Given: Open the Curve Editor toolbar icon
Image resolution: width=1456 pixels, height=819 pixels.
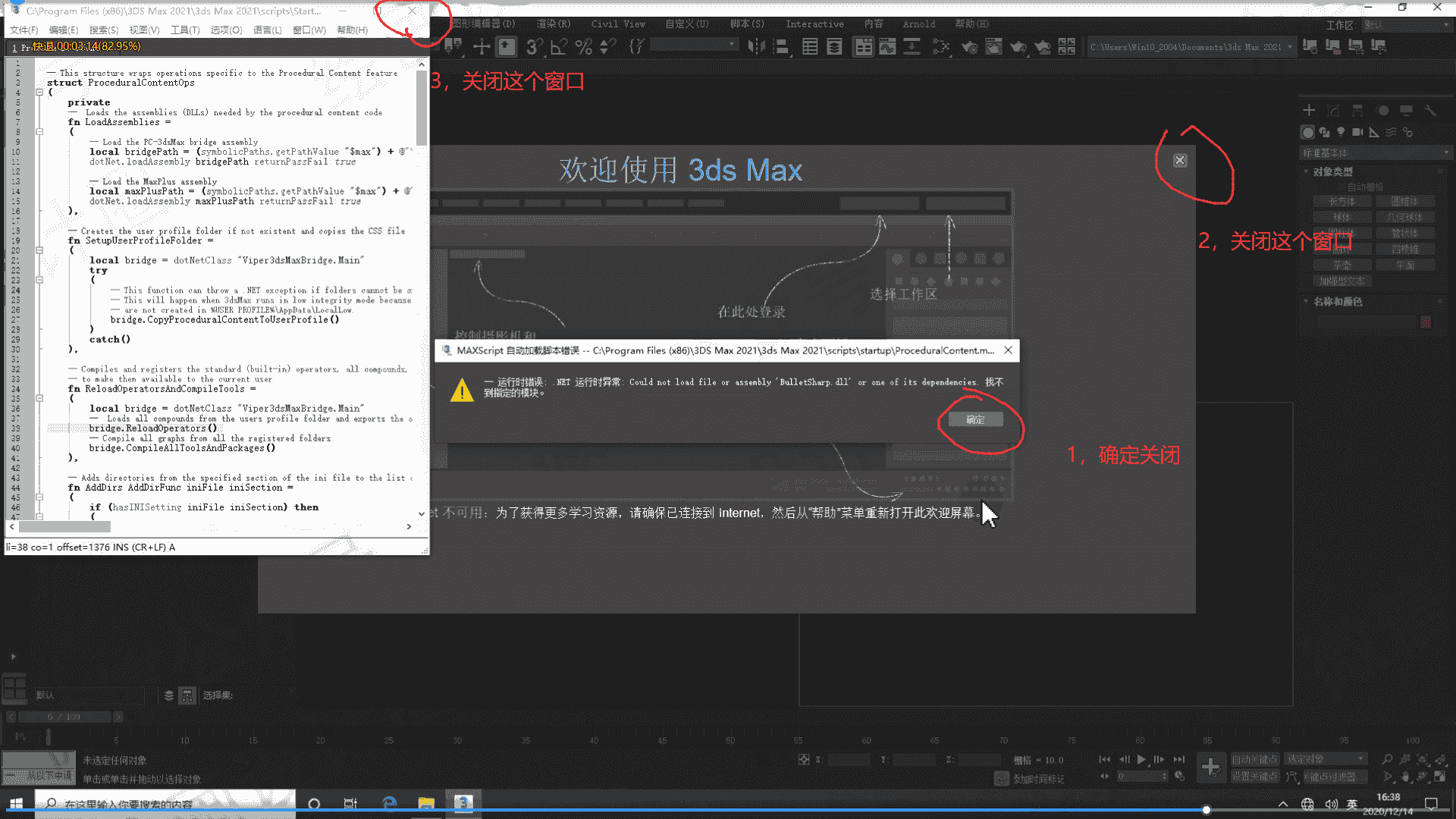Looking at the screenshot, I should point(887,47).
